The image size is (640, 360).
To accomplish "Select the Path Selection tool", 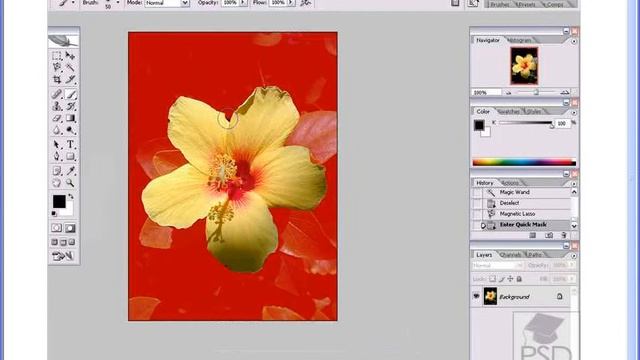I will pos(57,144).
